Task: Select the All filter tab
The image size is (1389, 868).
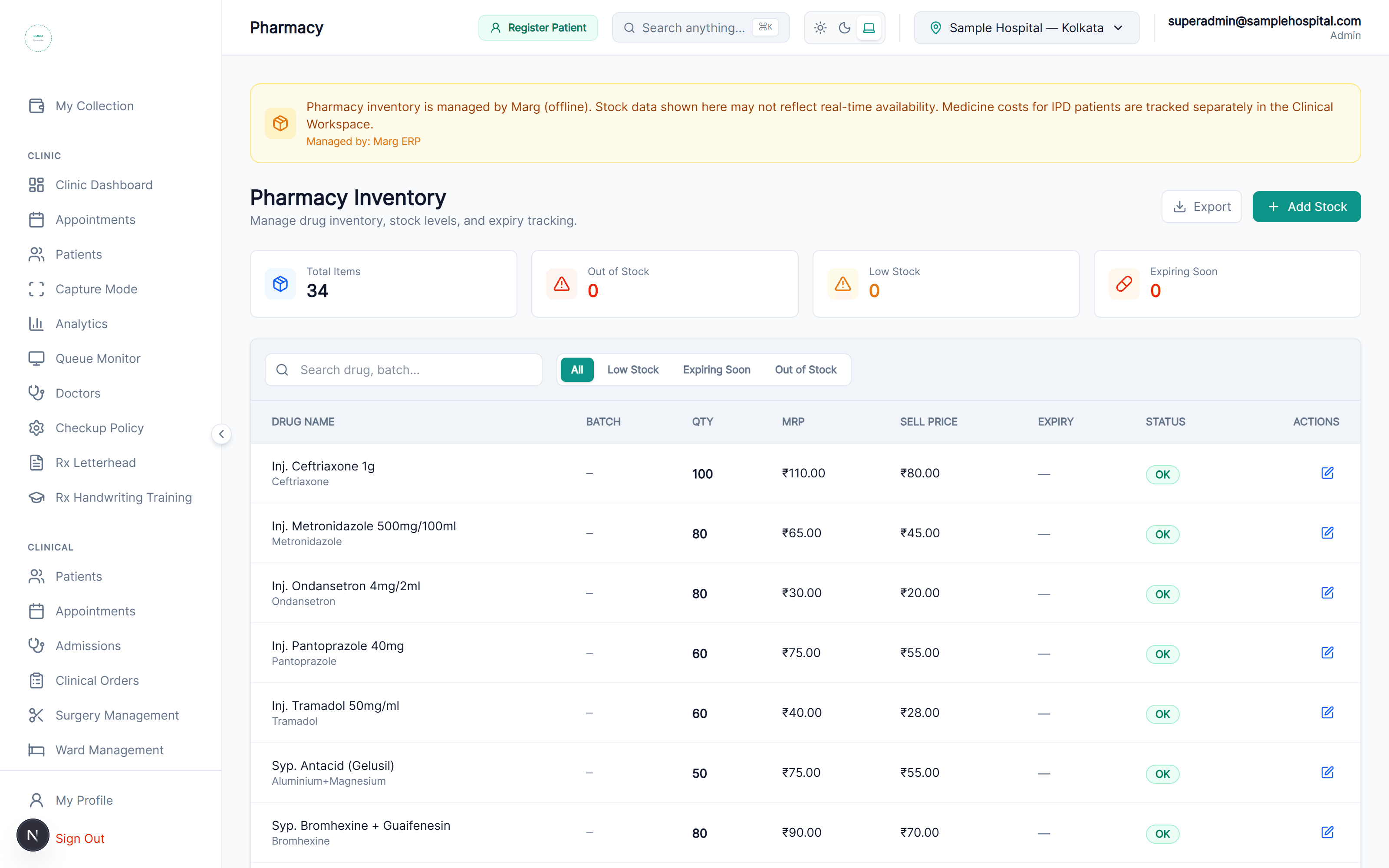Action: (577, 370)
